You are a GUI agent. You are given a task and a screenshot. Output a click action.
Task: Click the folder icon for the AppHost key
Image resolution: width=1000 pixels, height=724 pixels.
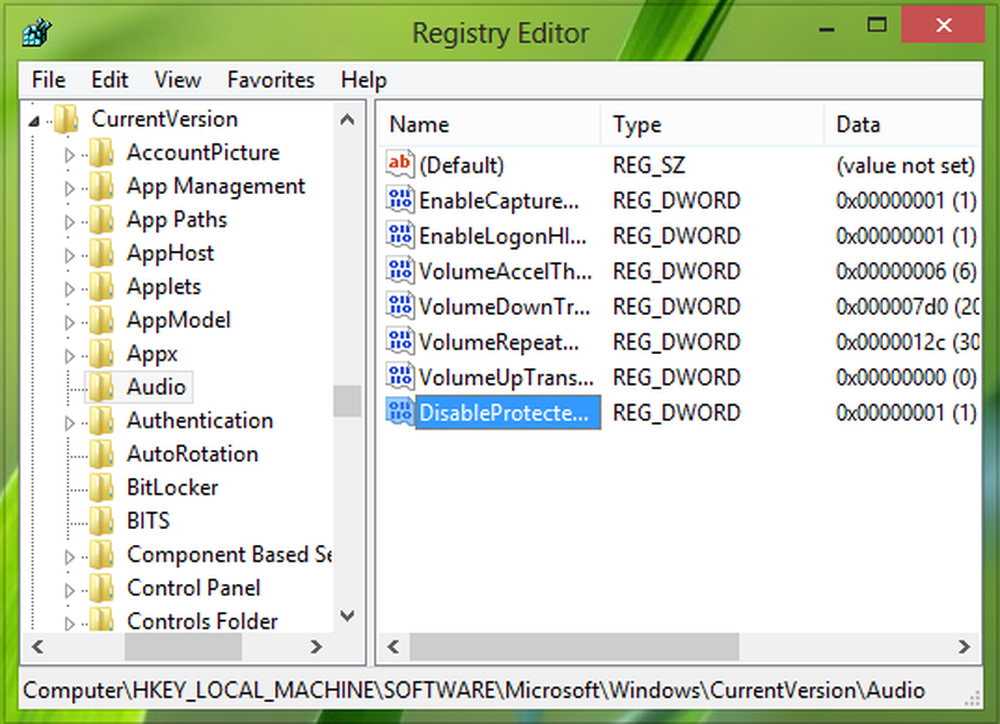(101, 254)
